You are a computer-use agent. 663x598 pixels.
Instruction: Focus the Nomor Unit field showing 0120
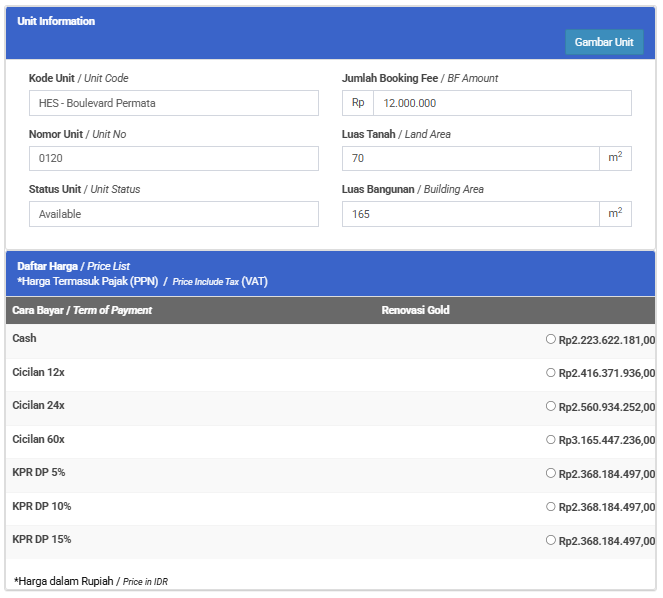point(173,158)
